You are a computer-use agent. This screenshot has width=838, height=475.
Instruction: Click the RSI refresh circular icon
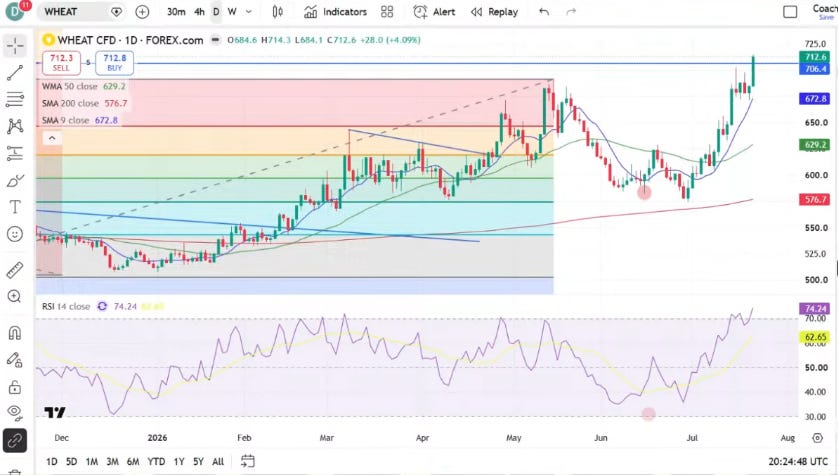(102, 307)
